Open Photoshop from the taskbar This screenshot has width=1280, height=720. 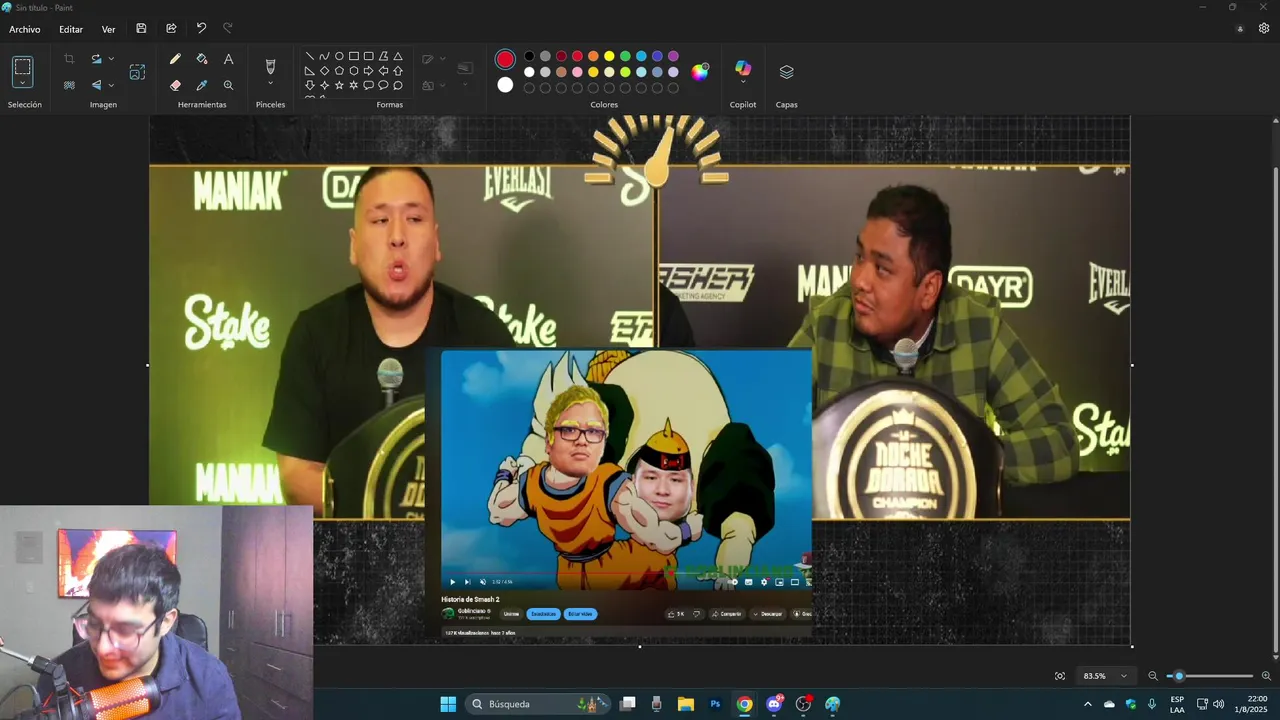715,704
